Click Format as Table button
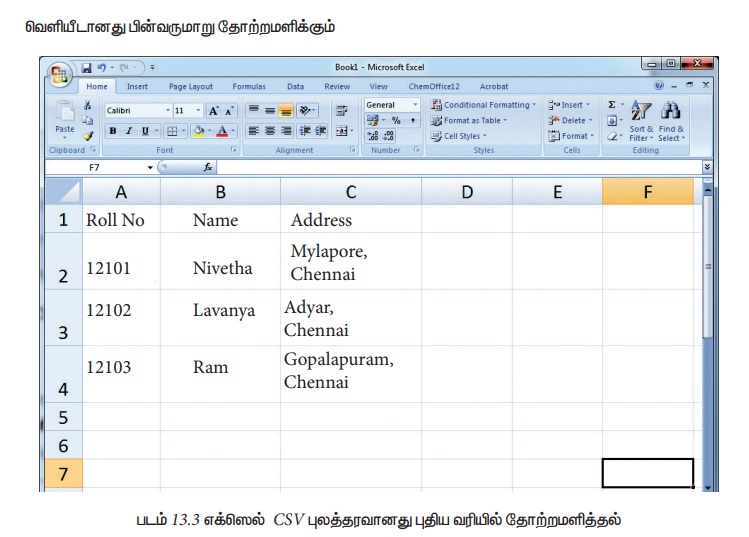 (470, 120)
